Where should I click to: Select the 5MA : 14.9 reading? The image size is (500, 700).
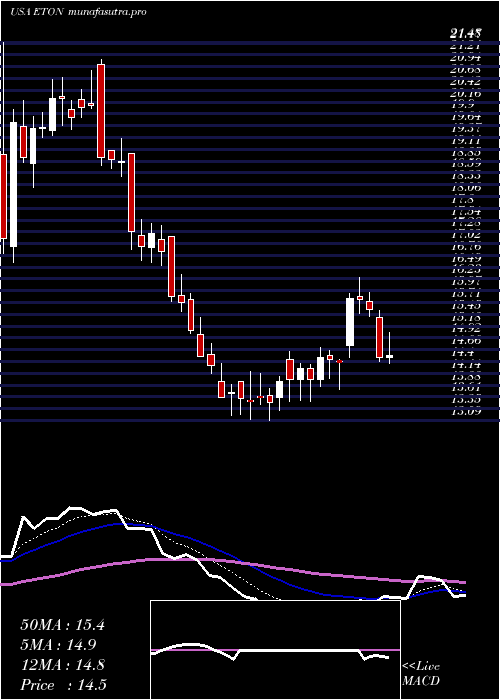[58, 645]
